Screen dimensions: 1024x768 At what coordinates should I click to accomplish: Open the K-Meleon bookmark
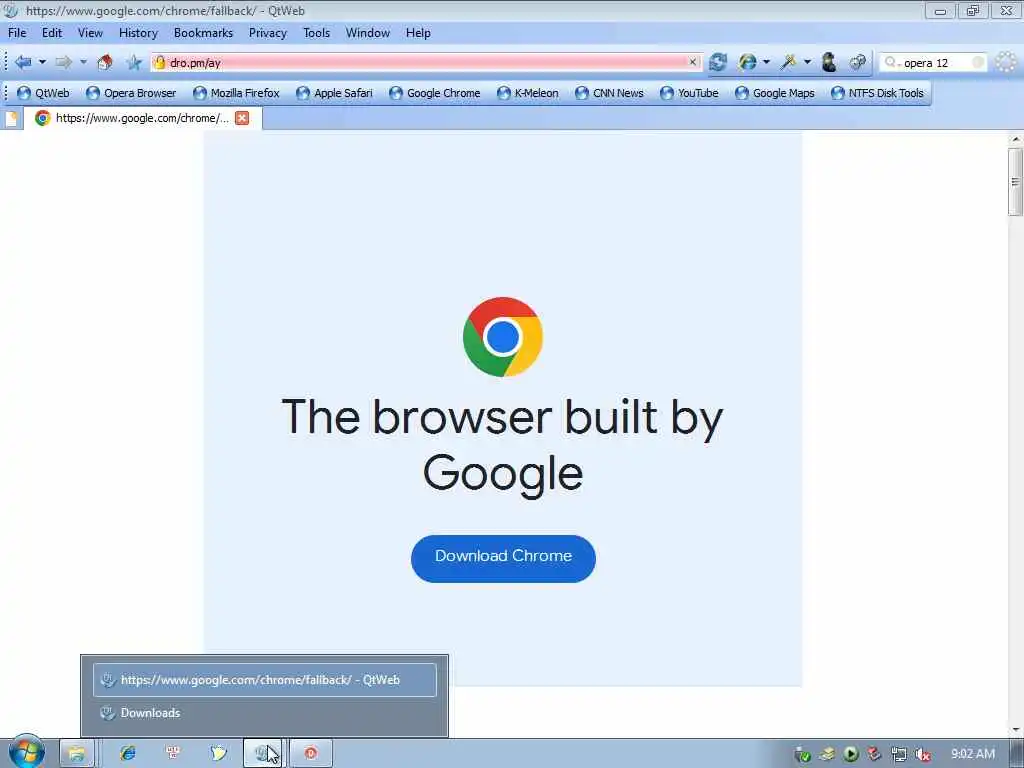click(528, 93)
